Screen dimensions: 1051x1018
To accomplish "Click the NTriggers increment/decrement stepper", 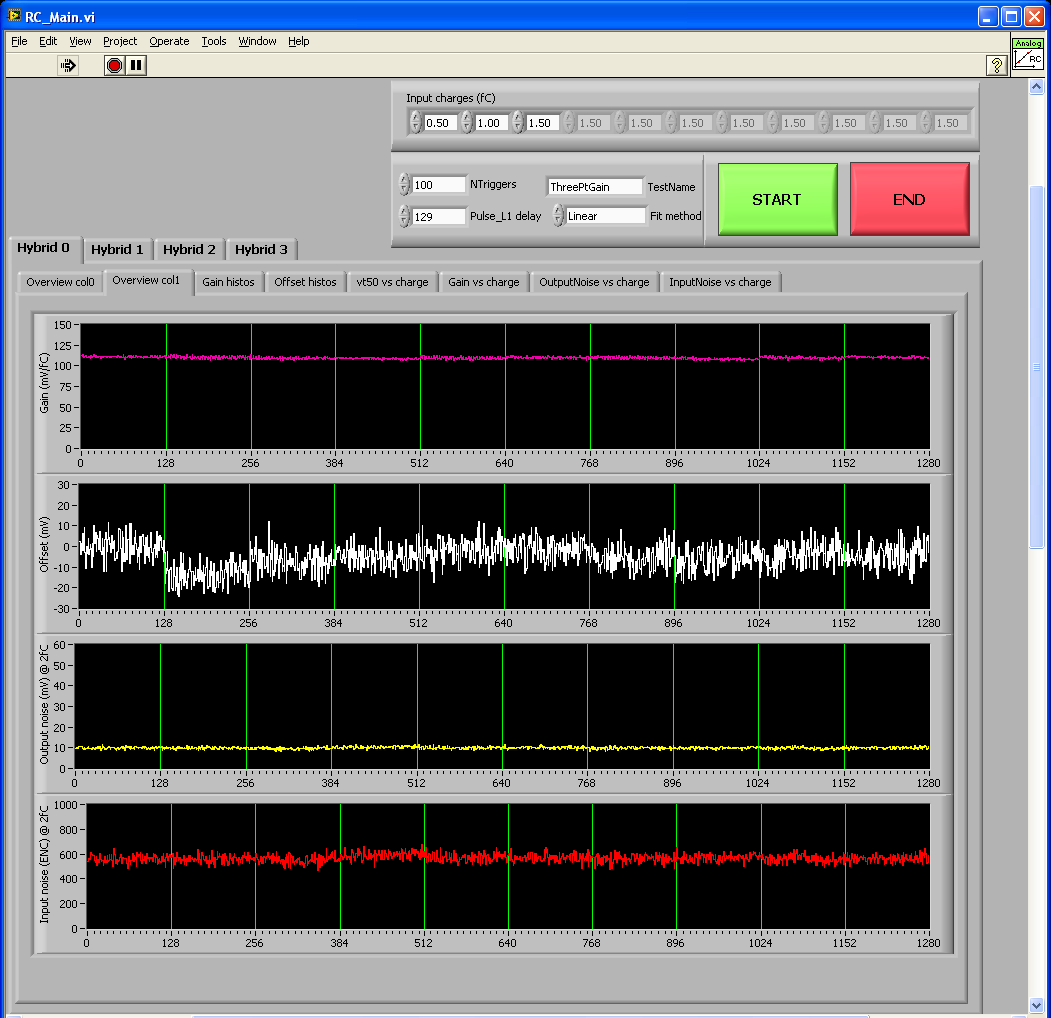I will (404, 185).
